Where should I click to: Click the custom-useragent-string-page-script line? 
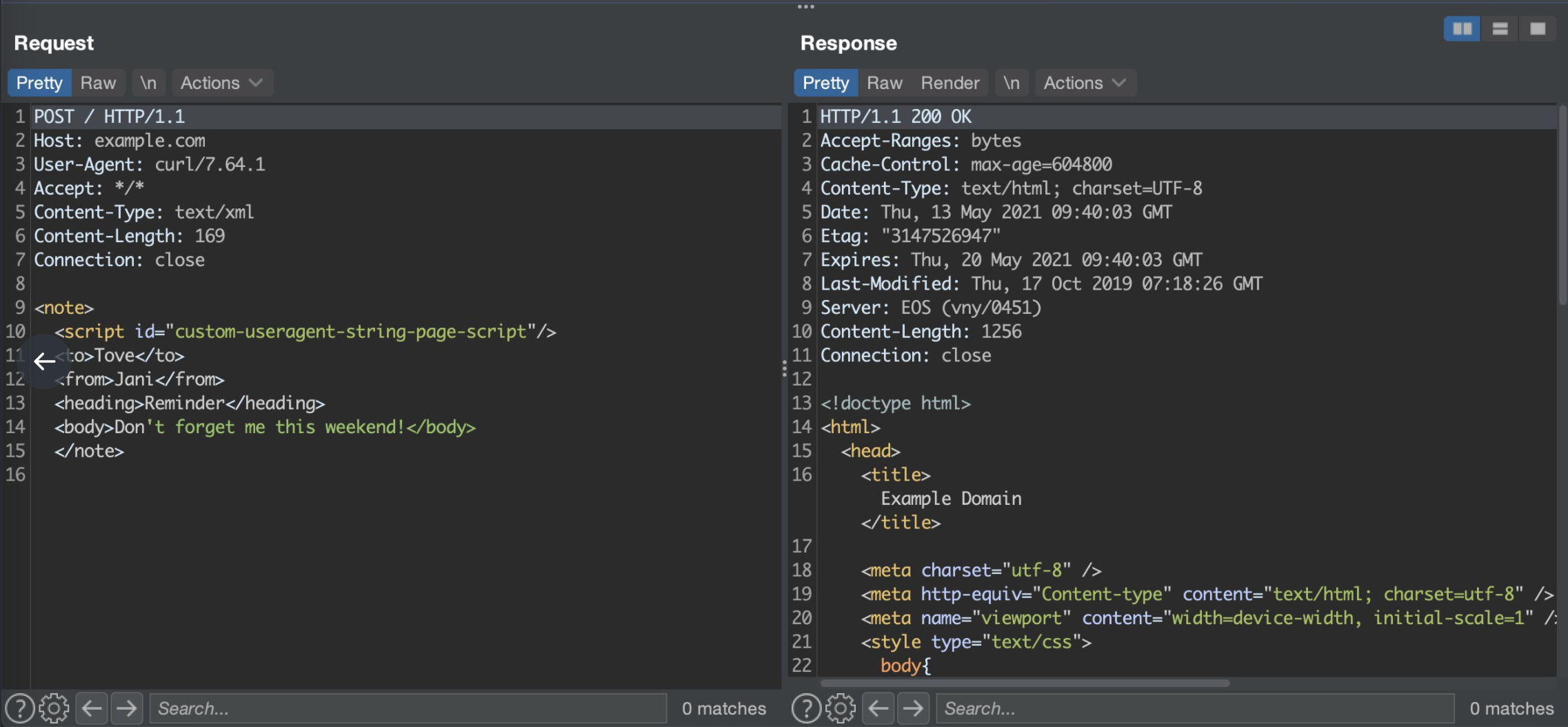(305, 332)
